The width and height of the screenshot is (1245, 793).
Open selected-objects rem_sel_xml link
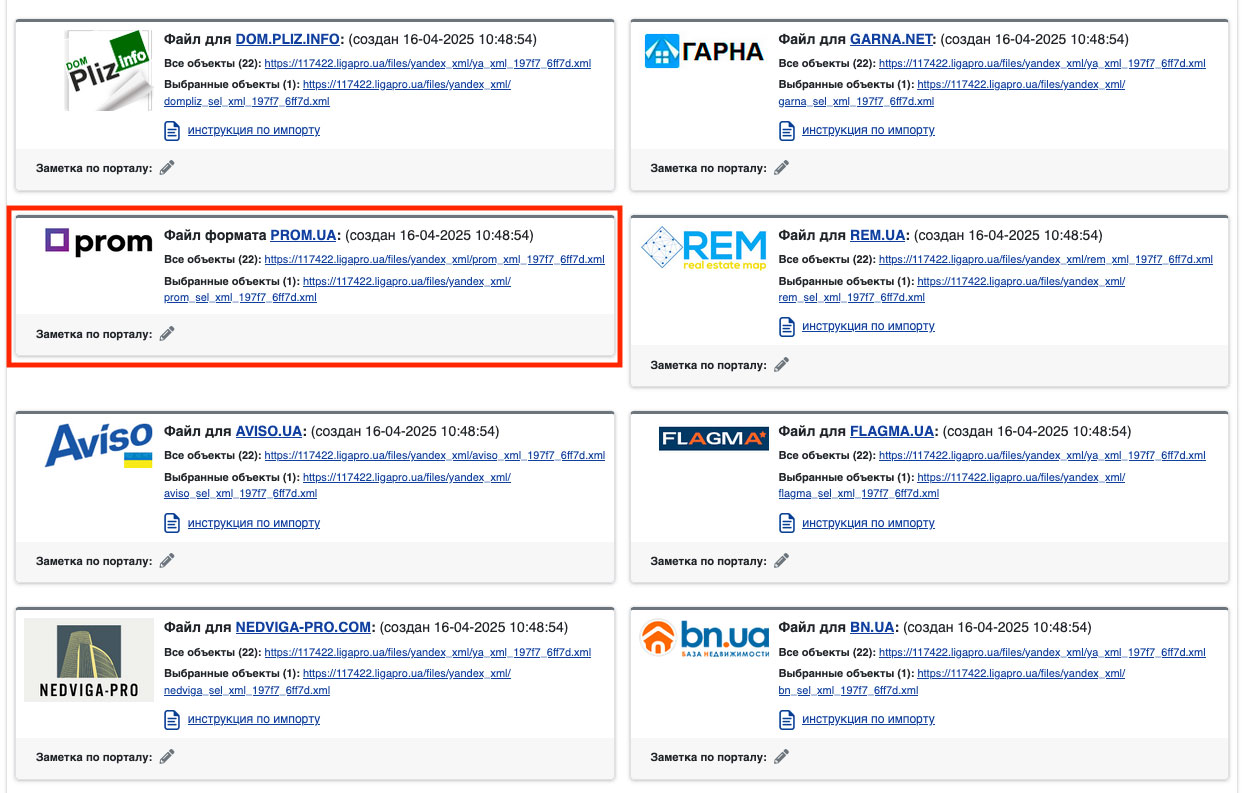(x=951, y=289)
